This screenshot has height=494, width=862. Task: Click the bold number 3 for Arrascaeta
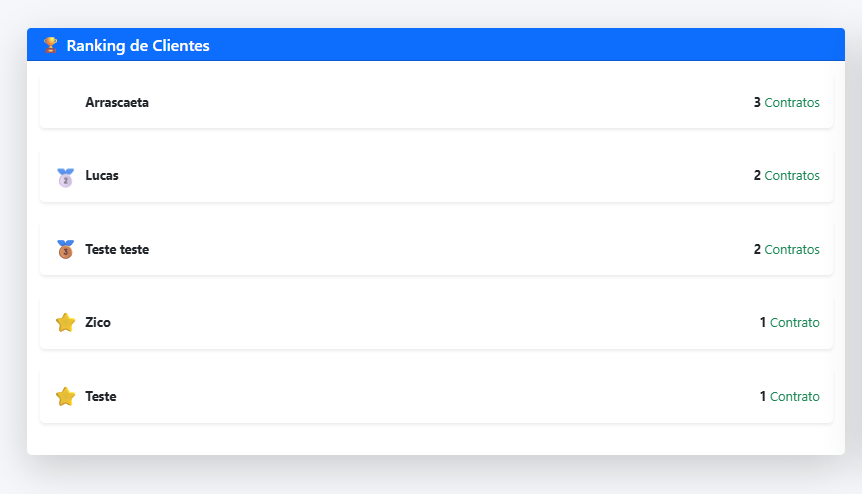click(x=757, y=103)
